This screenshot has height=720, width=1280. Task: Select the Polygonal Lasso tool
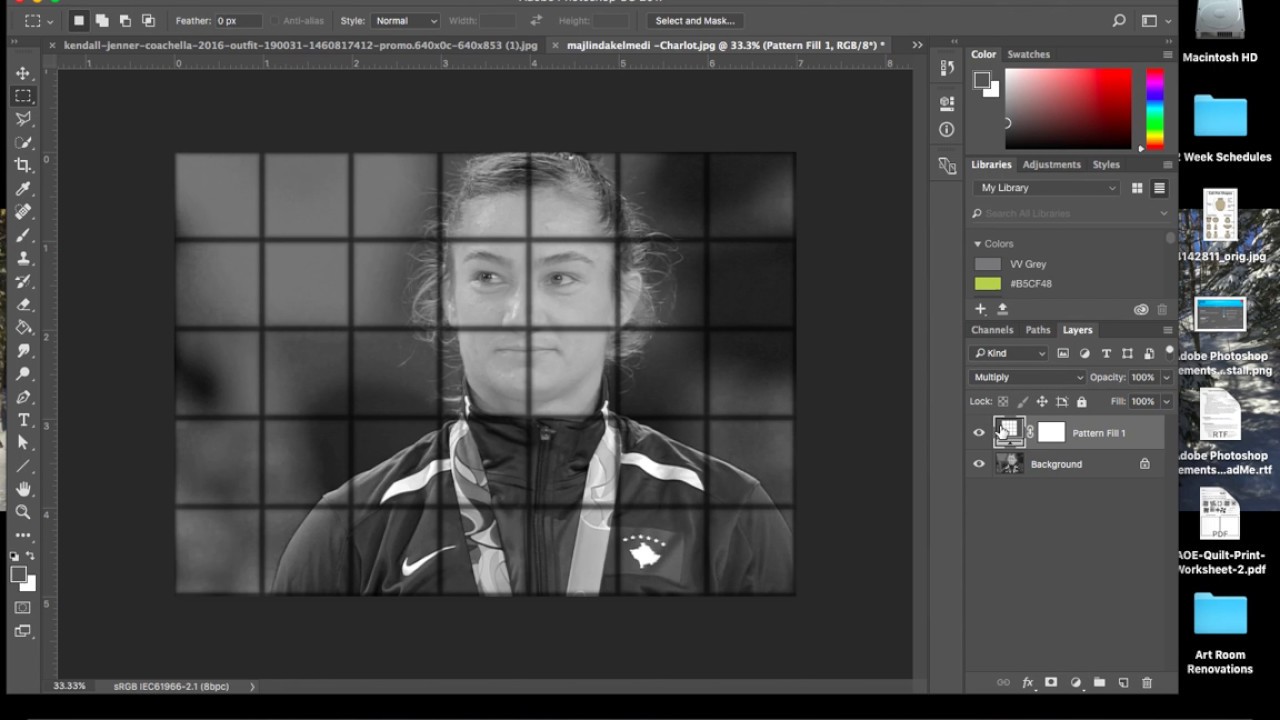click(x=23, y=119)
